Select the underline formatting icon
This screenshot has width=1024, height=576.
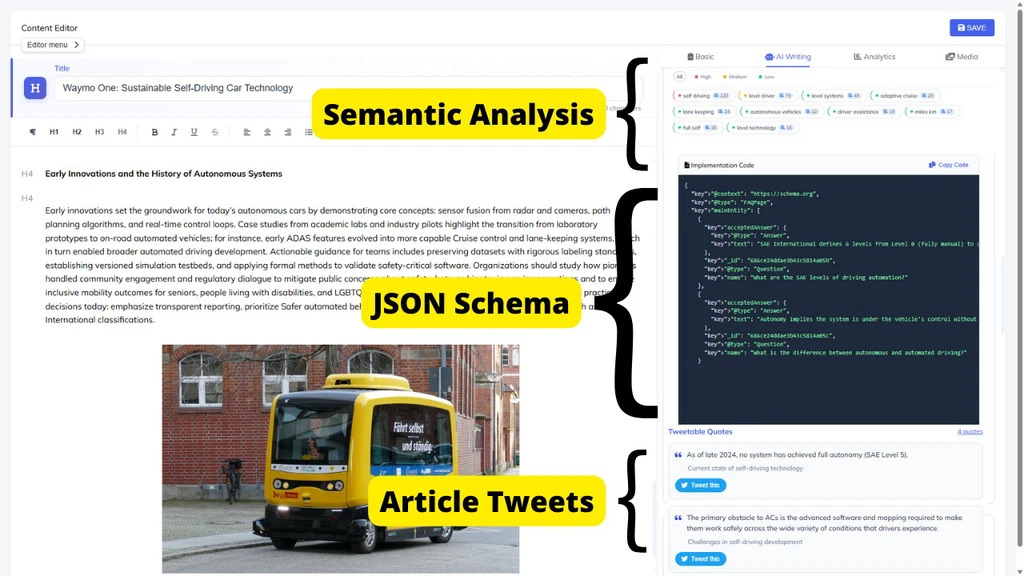[194, 132]
